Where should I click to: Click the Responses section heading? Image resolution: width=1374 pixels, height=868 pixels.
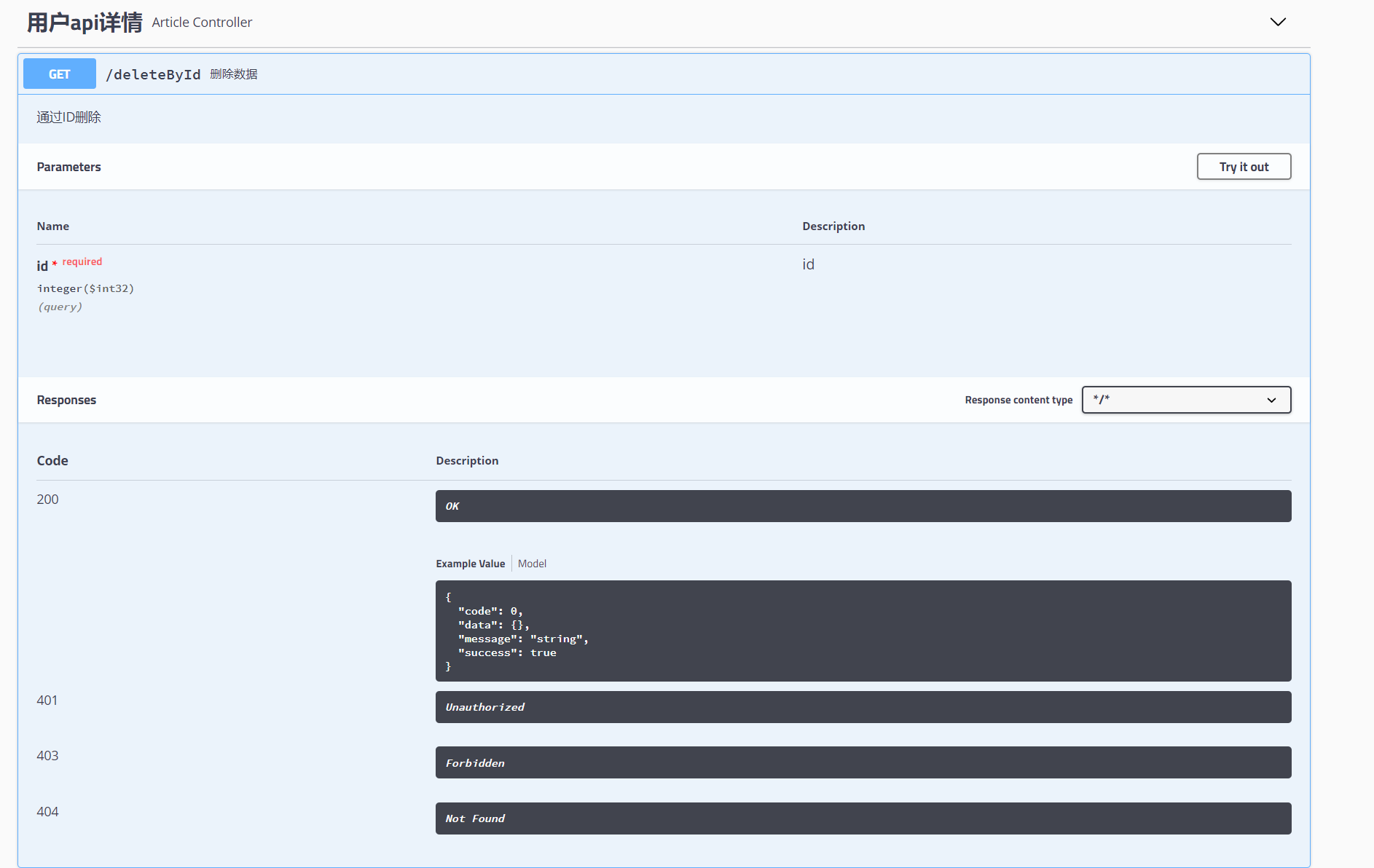[66, 400]
